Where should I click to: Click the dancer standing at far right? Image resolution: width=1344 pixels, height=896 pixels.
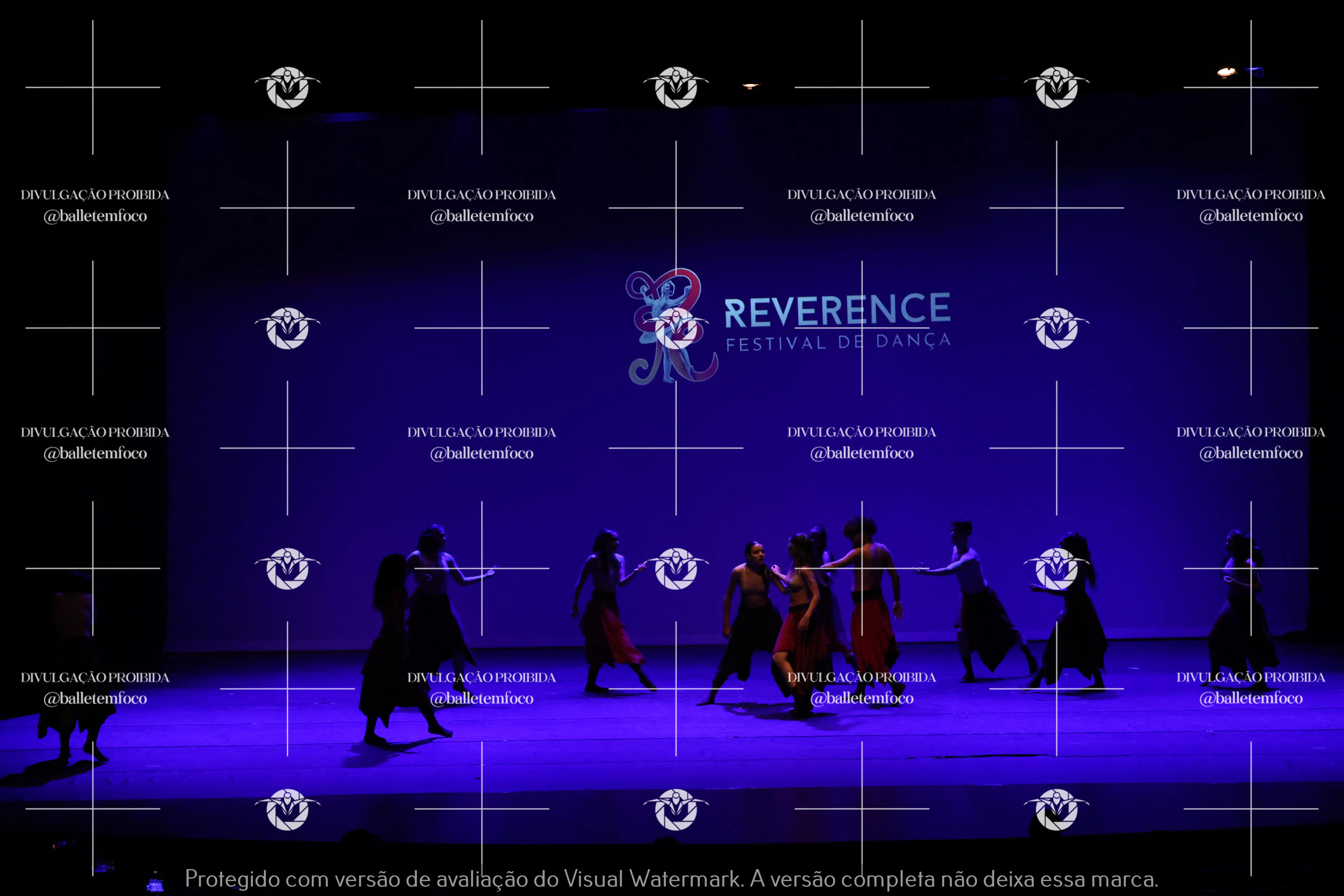point(1241,612)
